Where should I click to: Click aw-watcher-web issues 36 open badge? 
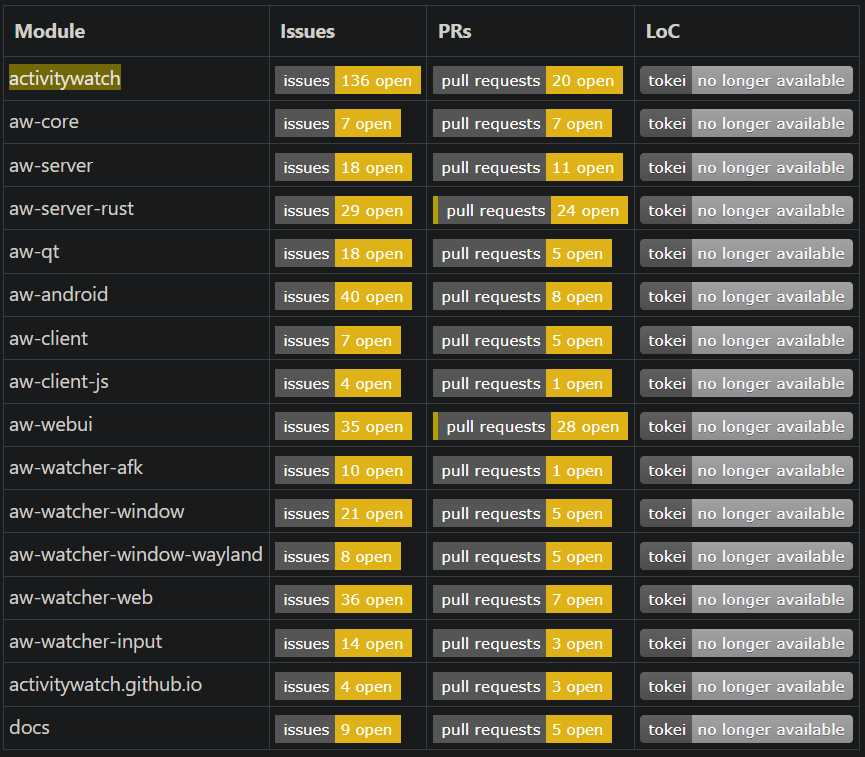point(343,599)
